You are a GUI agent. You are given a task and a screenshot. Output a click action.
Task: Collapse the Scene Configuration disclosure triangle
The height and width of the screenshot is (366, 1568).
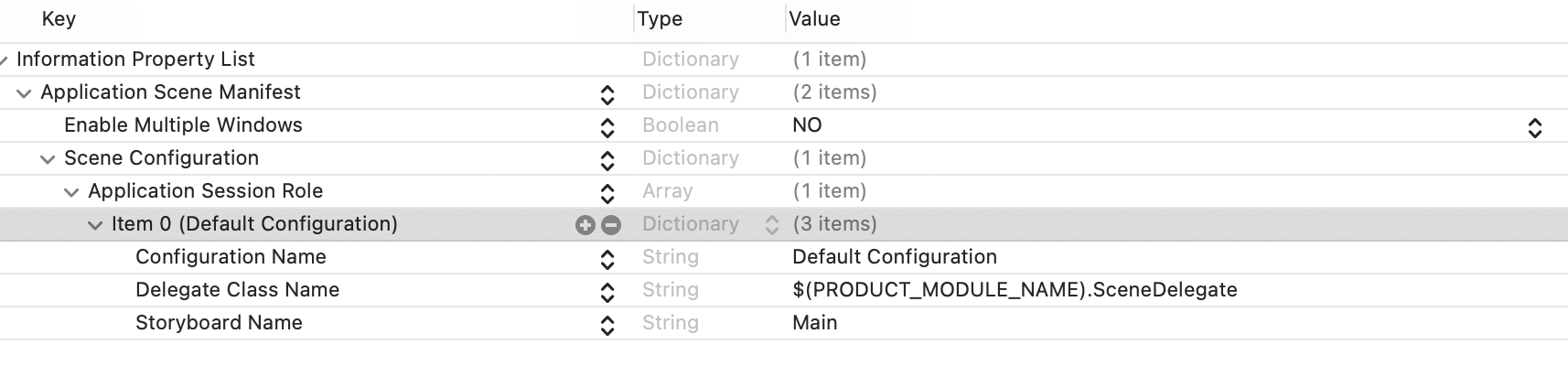[x=48, y=159]
